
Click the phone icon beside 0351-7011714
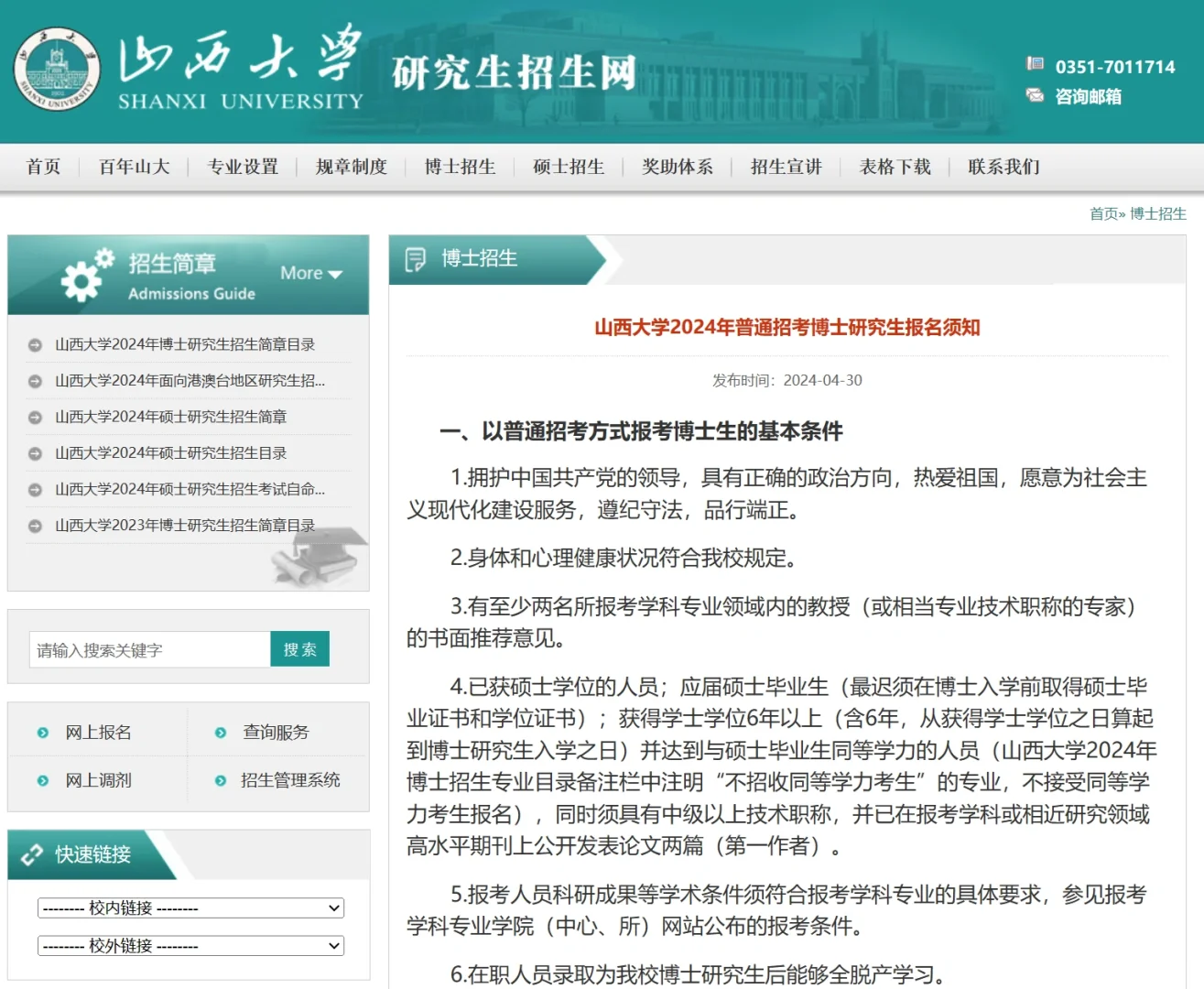click(x=1035, y=64)
